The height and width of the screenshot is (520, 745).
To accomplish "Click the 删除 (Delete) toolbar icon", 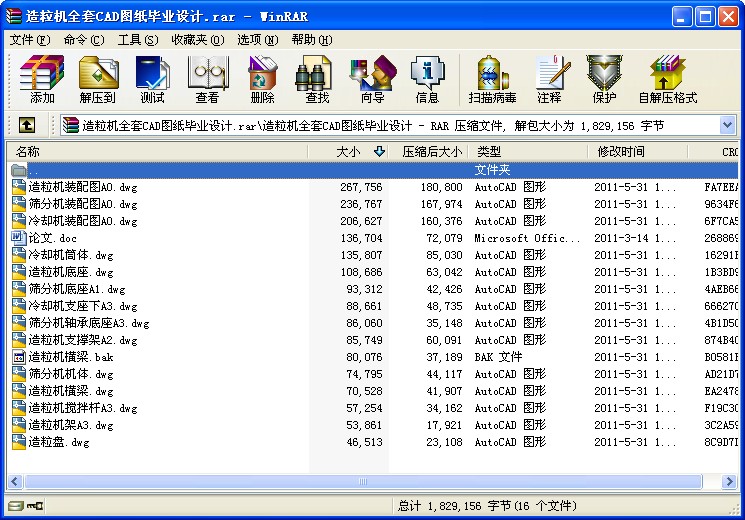I will point(262,79).
